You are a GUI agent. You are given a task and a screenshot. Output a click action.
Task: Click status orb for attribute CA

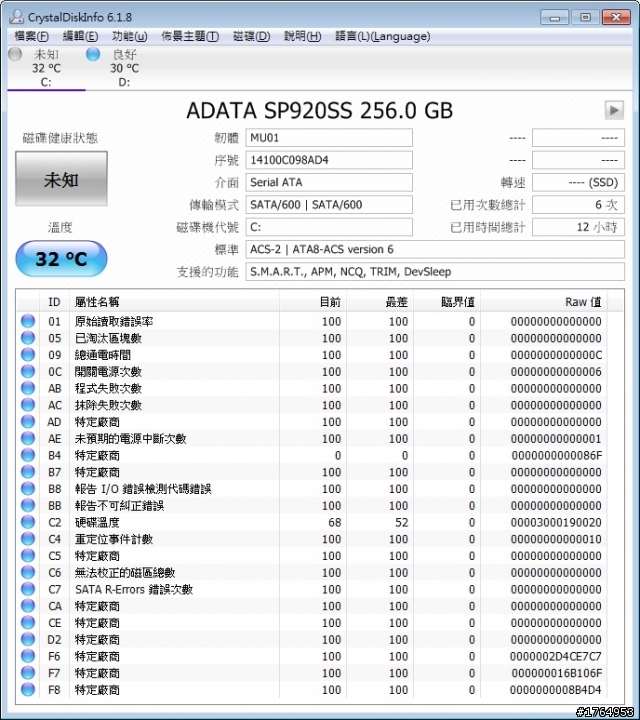tap(28, 606)
